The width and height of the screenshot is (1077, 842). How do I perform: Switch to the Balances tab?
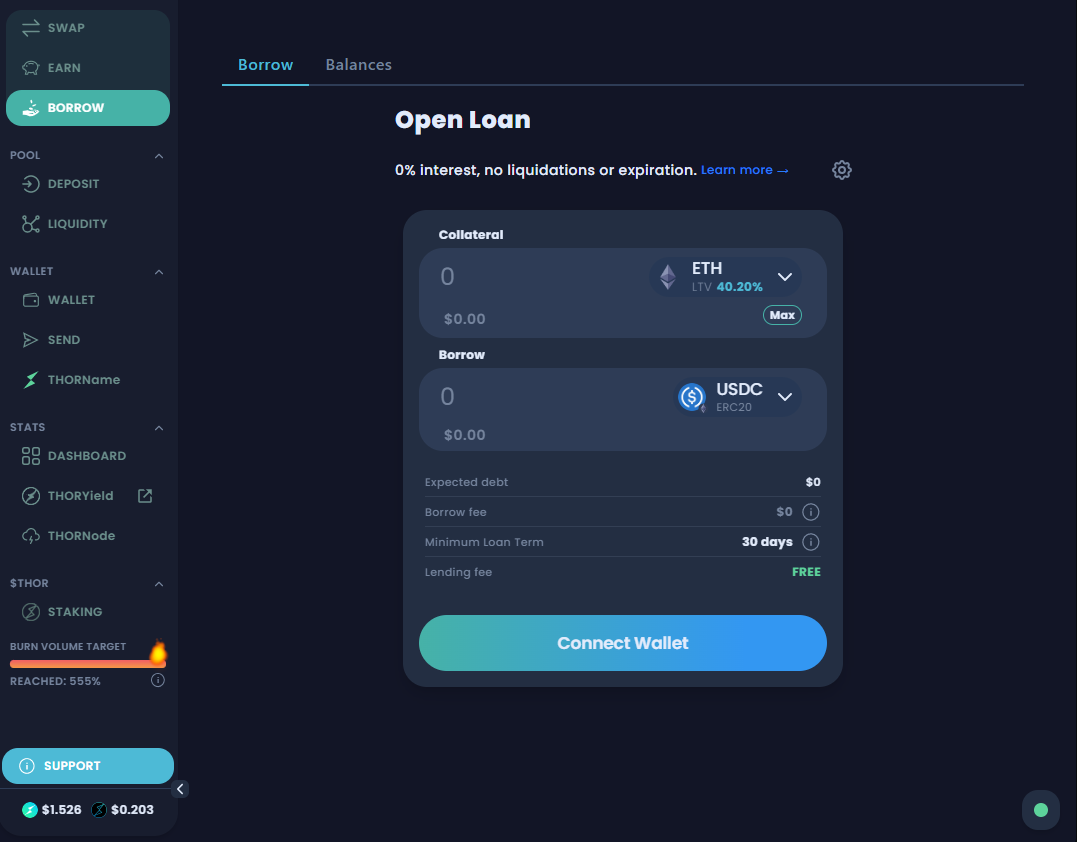pos(359,65)
